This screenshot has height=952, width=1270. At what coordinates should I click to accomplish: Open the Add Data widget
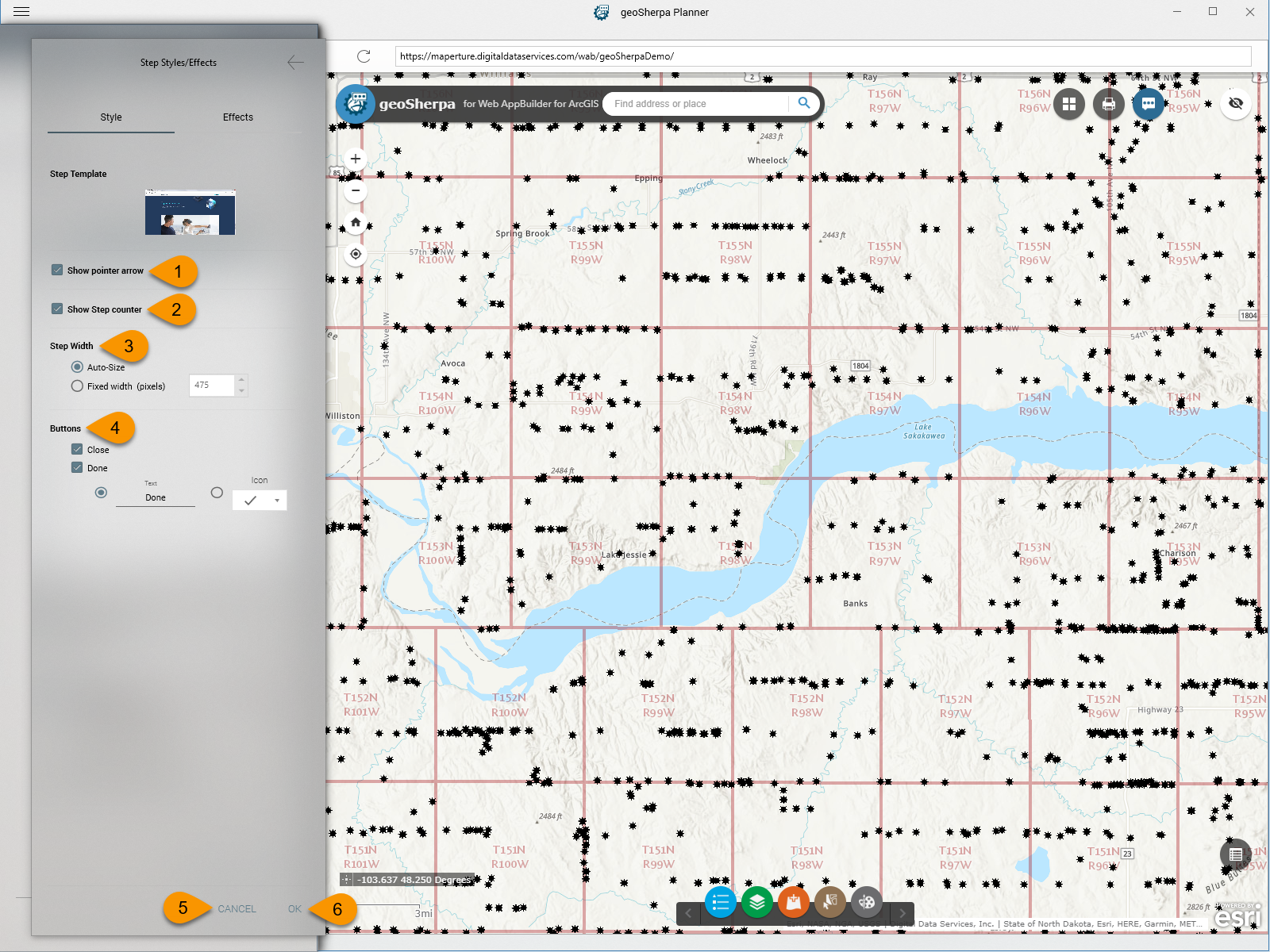point(794,902)
